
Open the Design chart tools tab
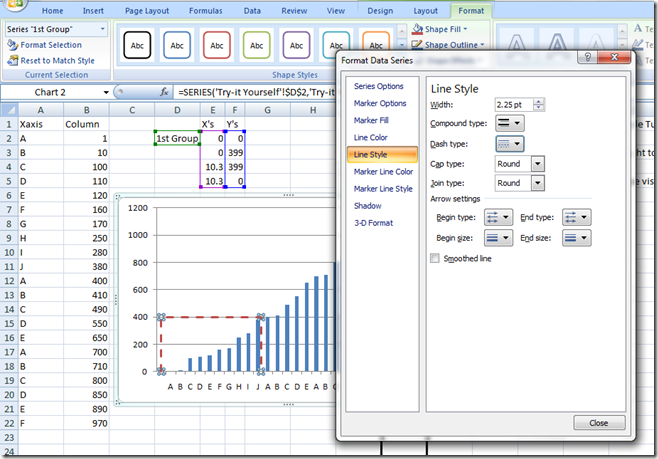tap(380, 11)
